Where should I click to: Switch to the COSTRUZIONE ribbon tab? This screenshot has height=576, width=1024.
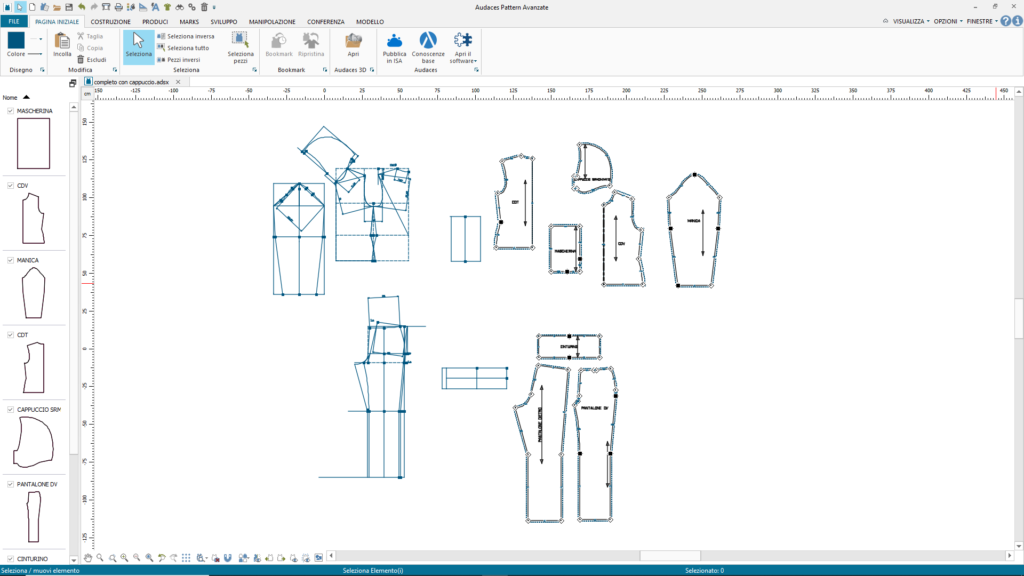(110, 21)
